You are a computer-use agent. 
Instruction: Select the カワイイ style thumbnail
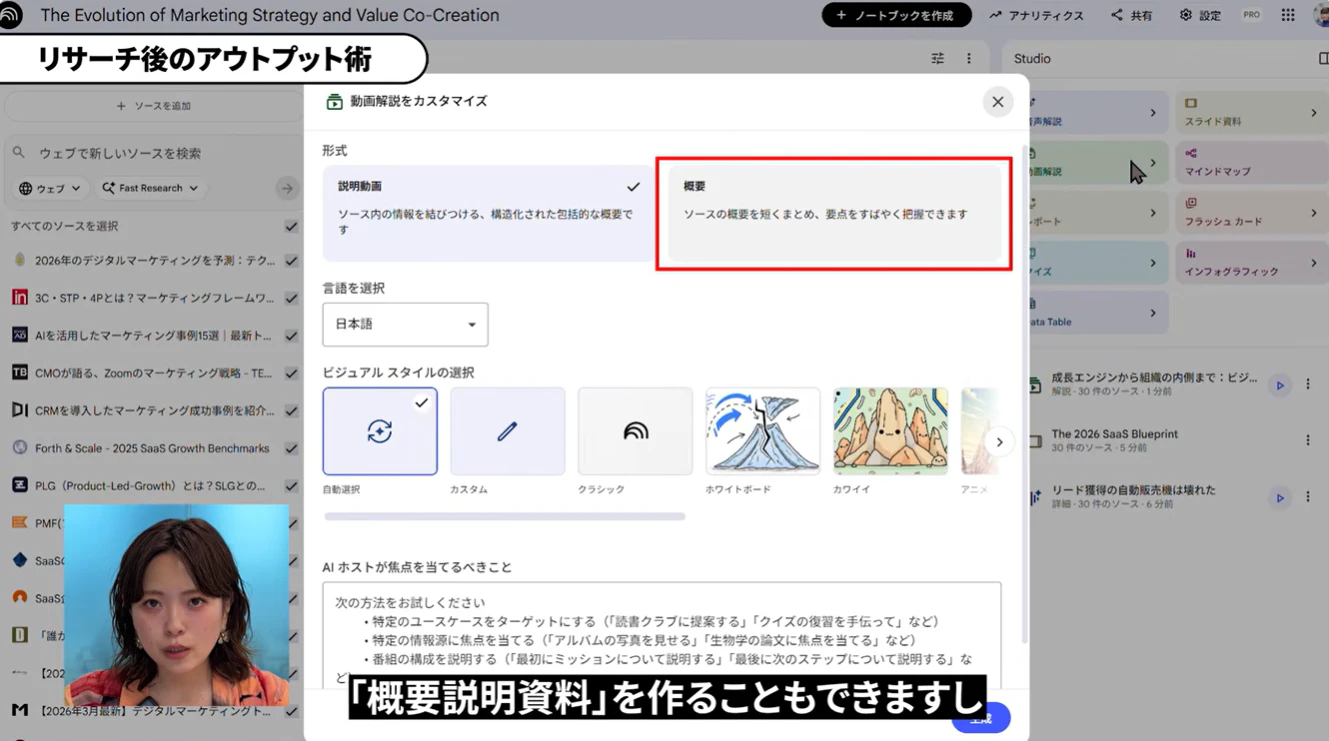[890, 431]
